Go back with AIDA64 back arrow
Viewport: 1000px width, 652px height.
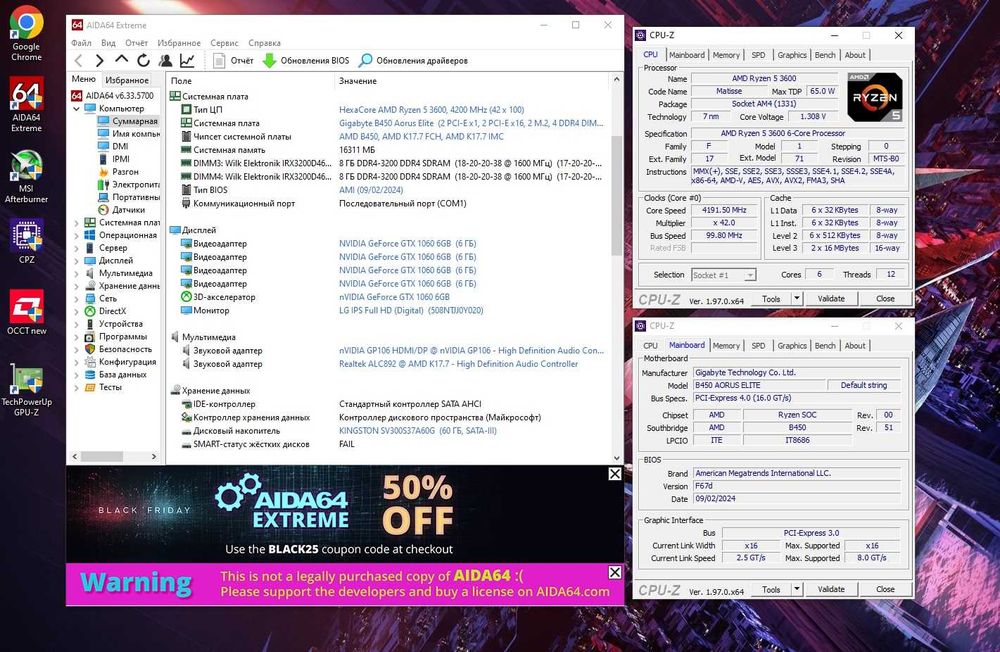(78, 61)
